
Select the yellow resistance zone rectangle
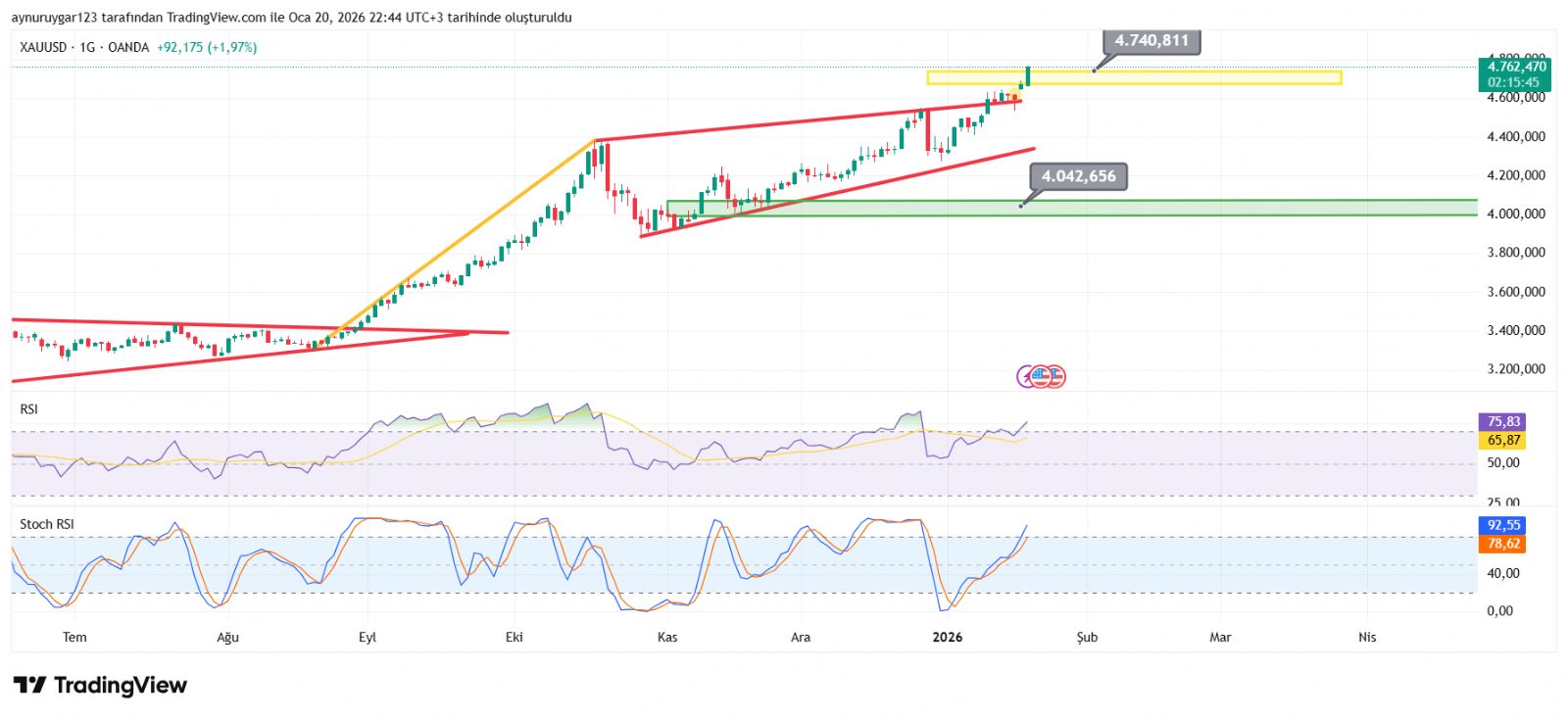1176,77
